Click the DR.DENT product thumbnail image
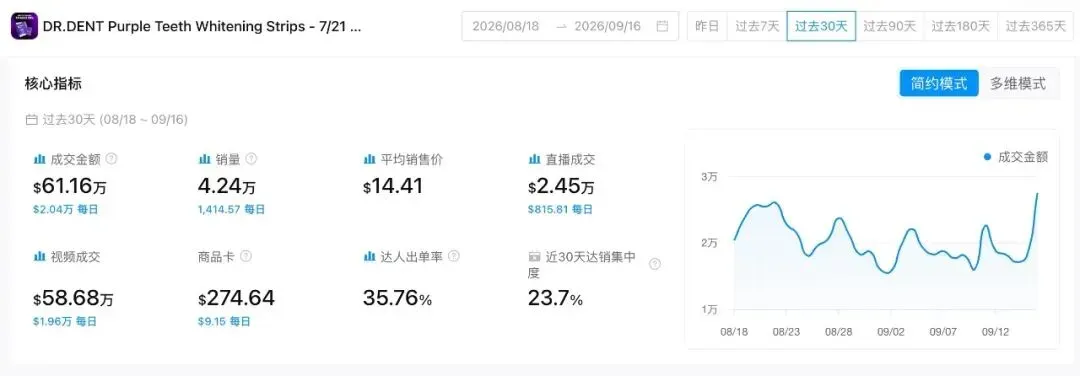1080x376 pixels. coord(23,27)
